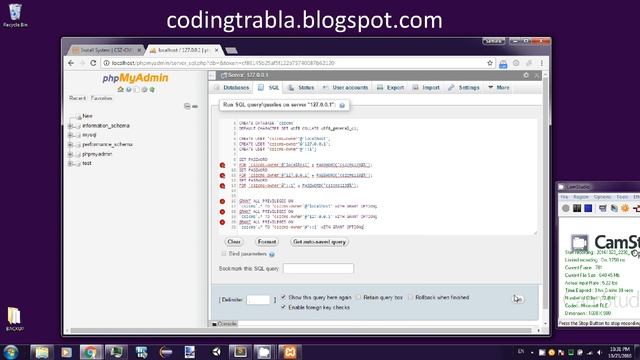Collapse navigation panel arrow beside Server

212,75
